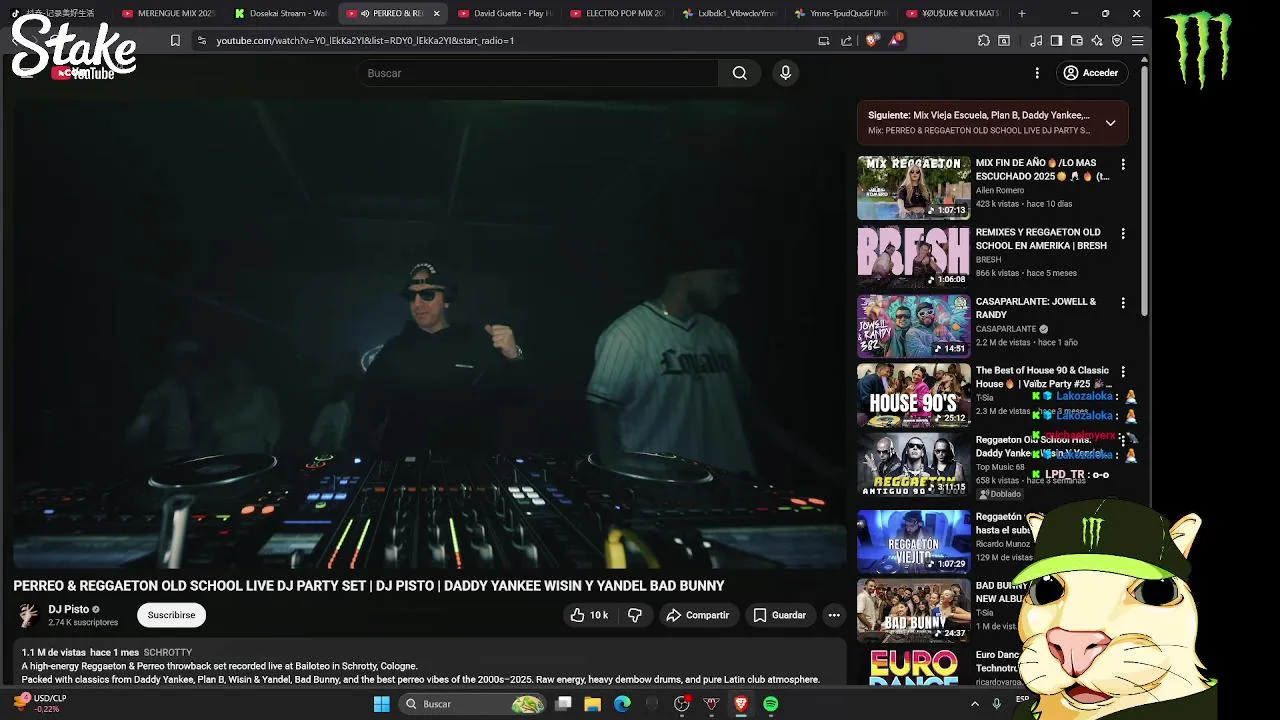
Task: Open options for REMIXES Y REGGAETON BRESH video
Action: click(x=1123, y=233)
